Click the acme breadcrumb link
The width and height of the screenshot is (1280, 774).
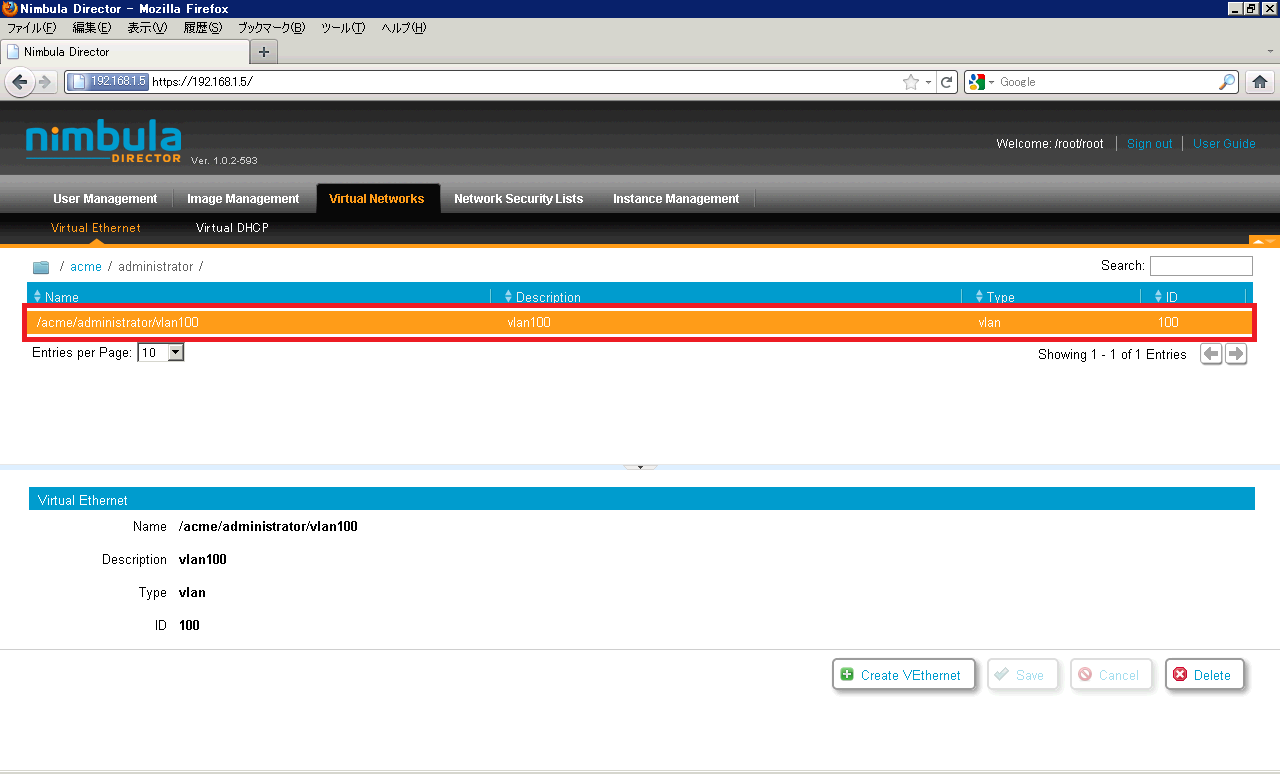click(86, 267)
